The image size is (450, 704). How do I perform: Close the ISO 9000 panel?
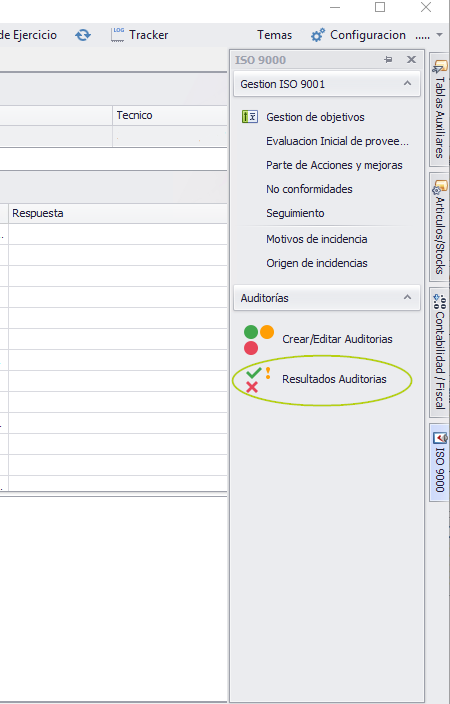pyautogui.click(x=411, y=60)
